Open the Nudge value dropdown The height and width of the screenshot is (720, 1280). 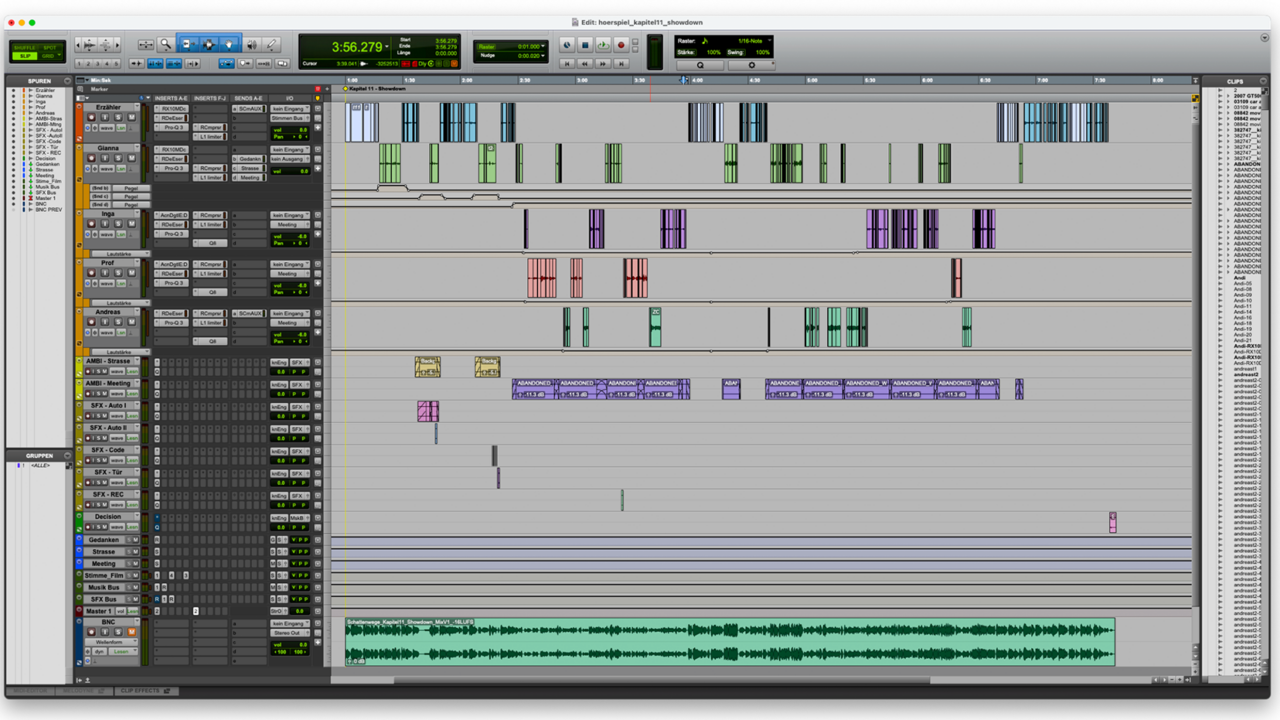click(x=543, y=56)
